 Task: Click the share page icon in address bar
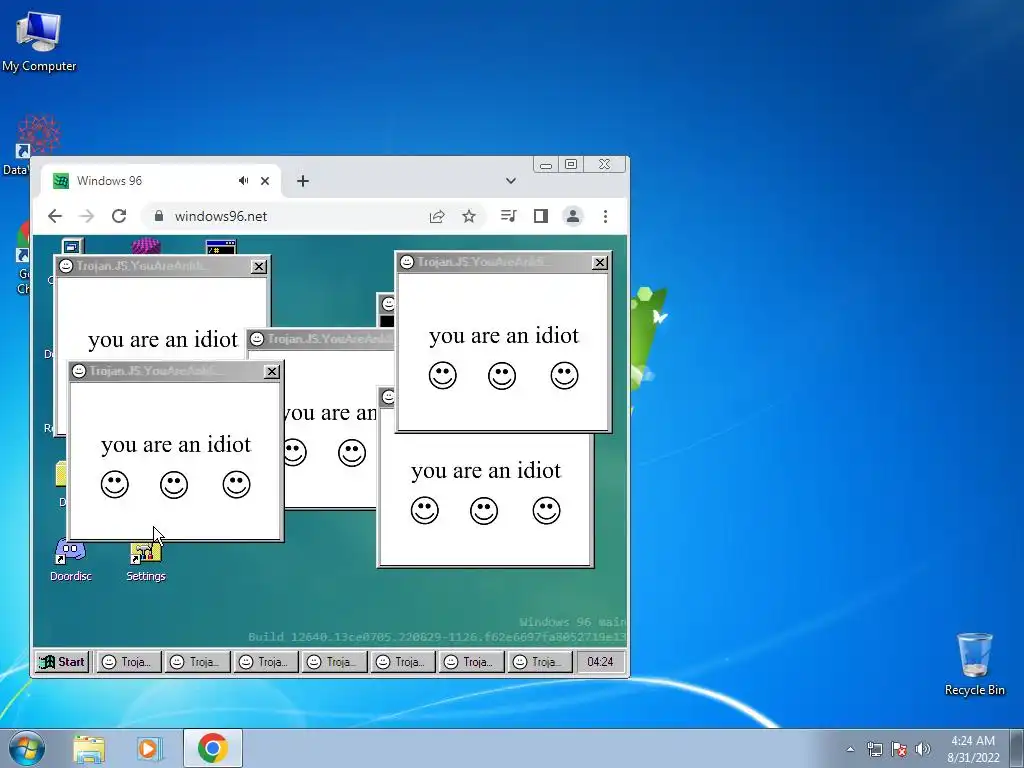pos(437,216)
